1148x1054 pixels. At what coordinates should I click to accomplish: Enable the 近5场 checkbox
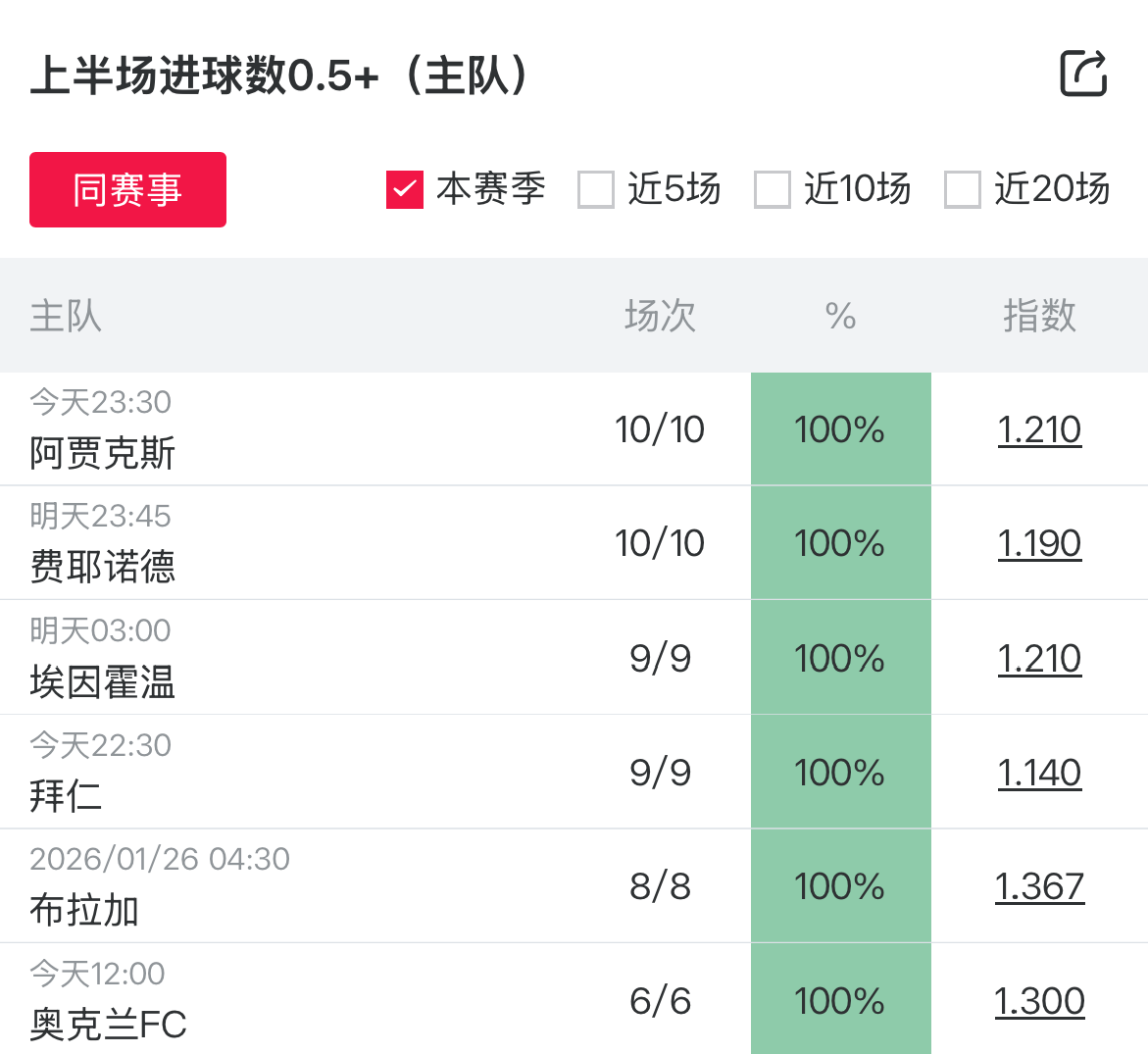[596, 189]
